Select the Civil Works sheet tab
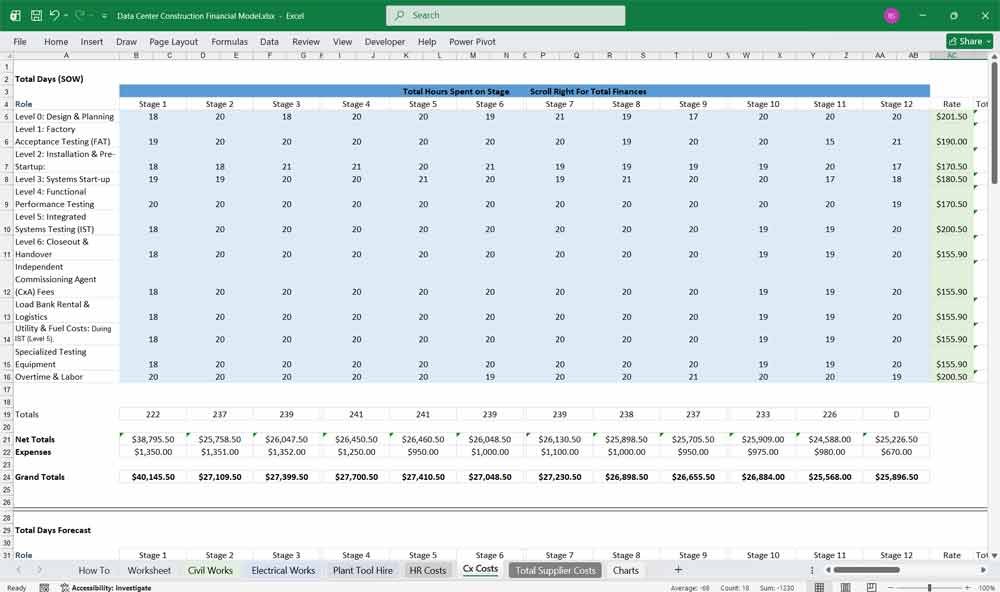This screenshot has height=592, width=1000. [x=210, y=570]
